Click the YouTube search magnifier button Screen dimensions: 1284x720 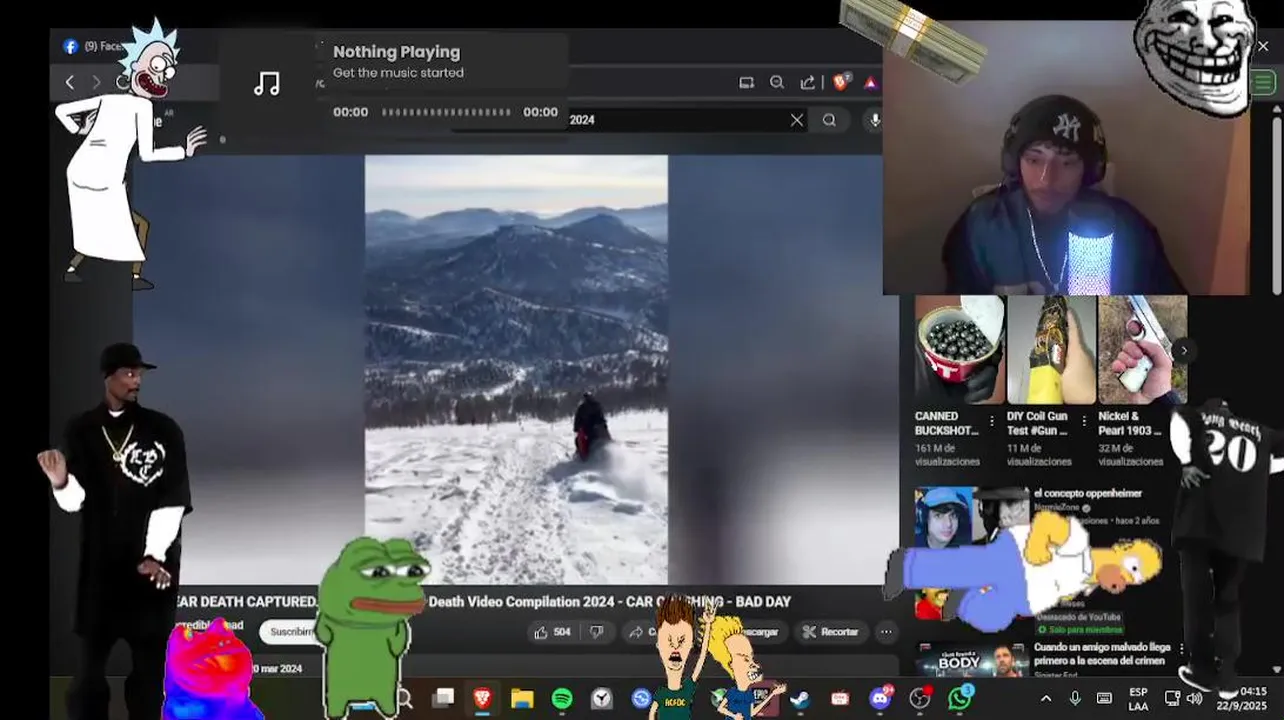click(x=829, y=120)
